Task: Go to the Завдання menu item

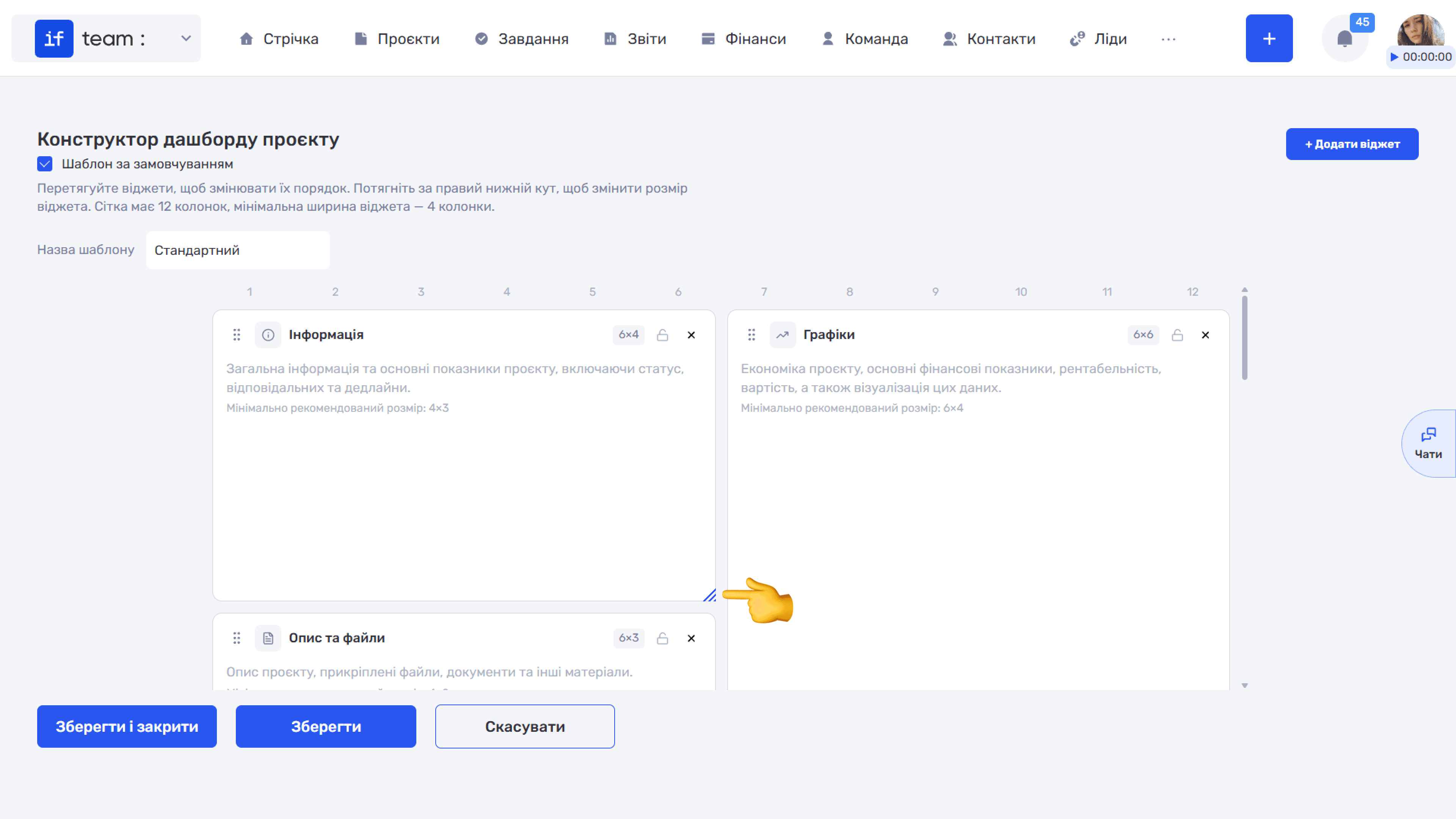Action: click(522, 39)
